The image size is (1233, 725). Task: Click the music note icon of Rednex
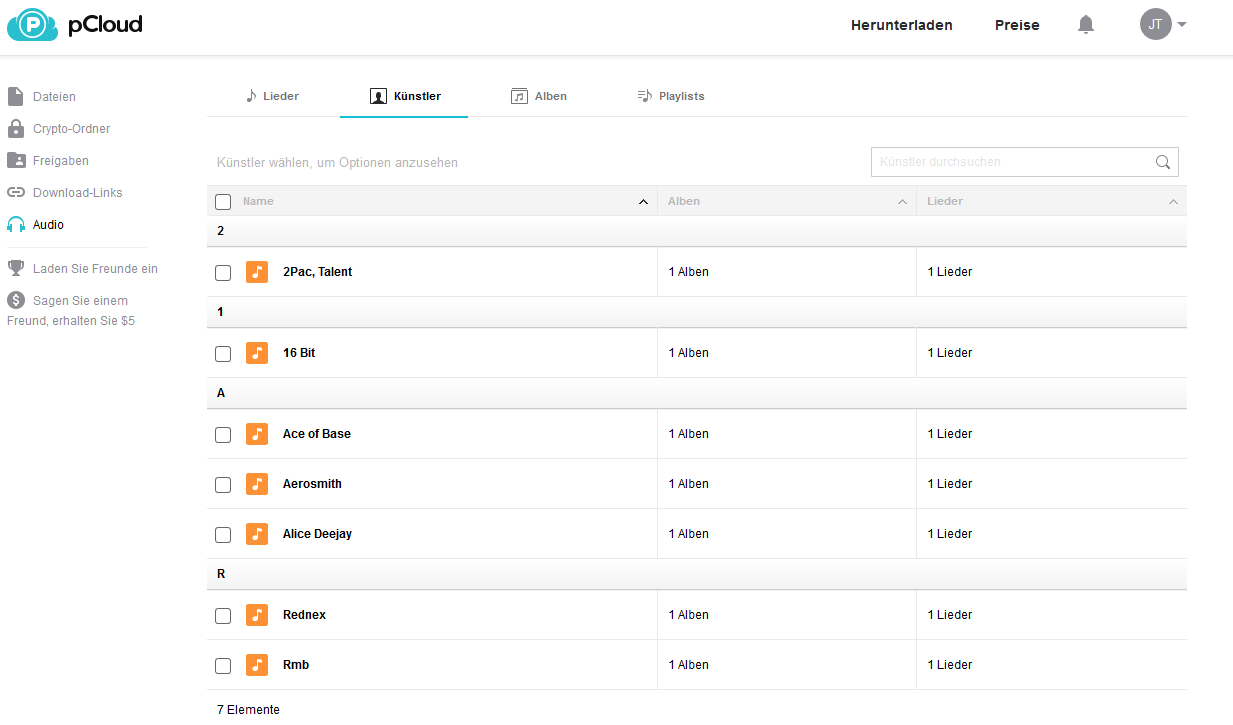click(x=257, y=615)
